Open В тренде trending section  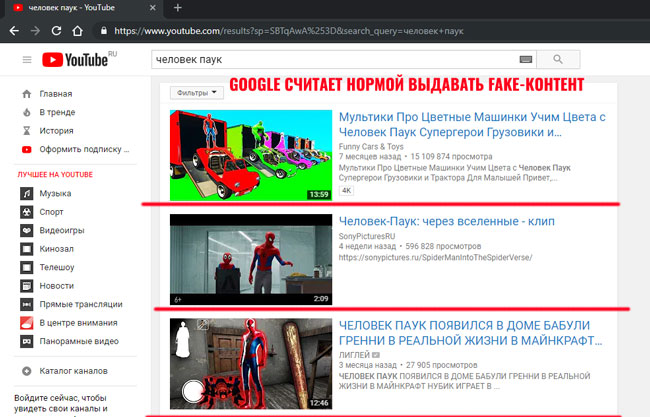tap(27, 112)
